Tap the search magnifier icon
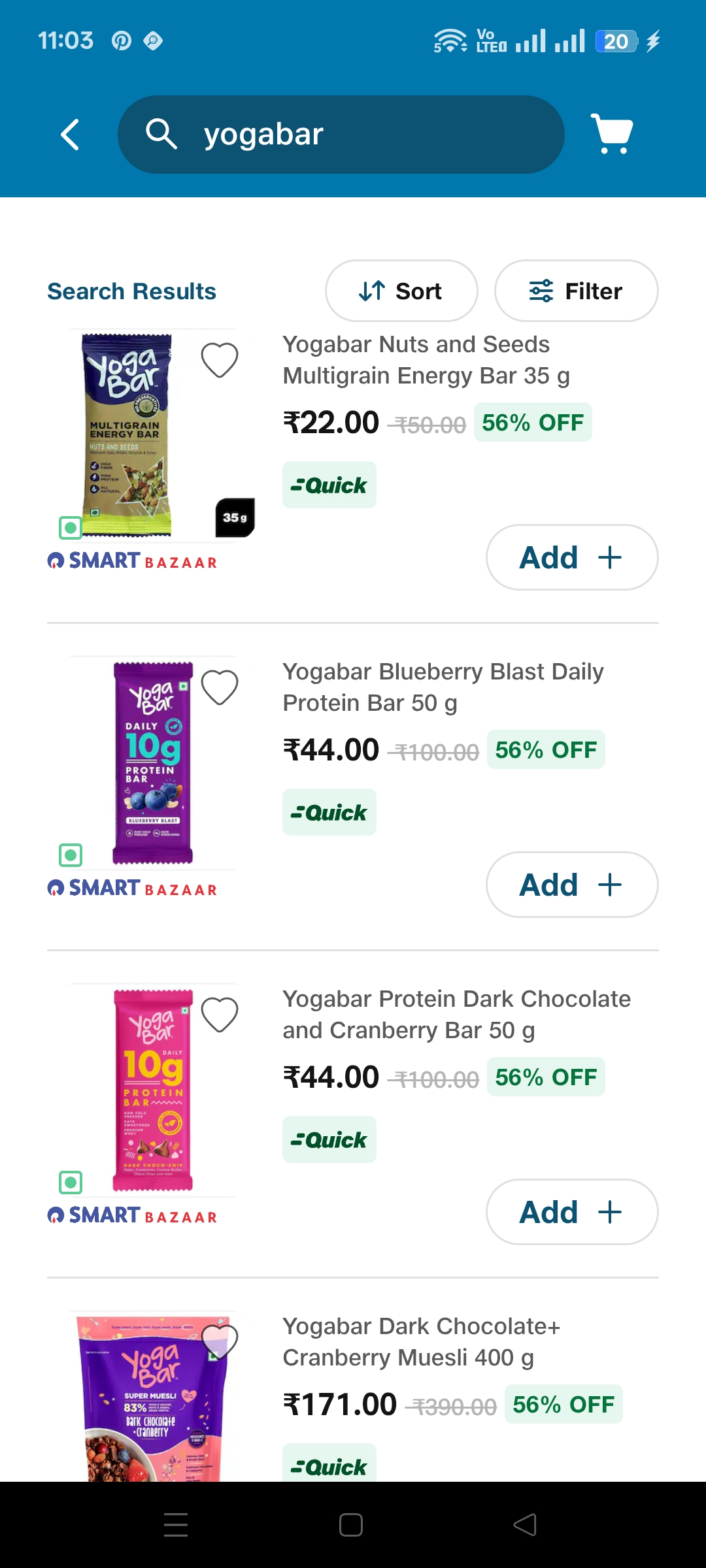This screenshot has width=706, height=1568. (161, 135)
